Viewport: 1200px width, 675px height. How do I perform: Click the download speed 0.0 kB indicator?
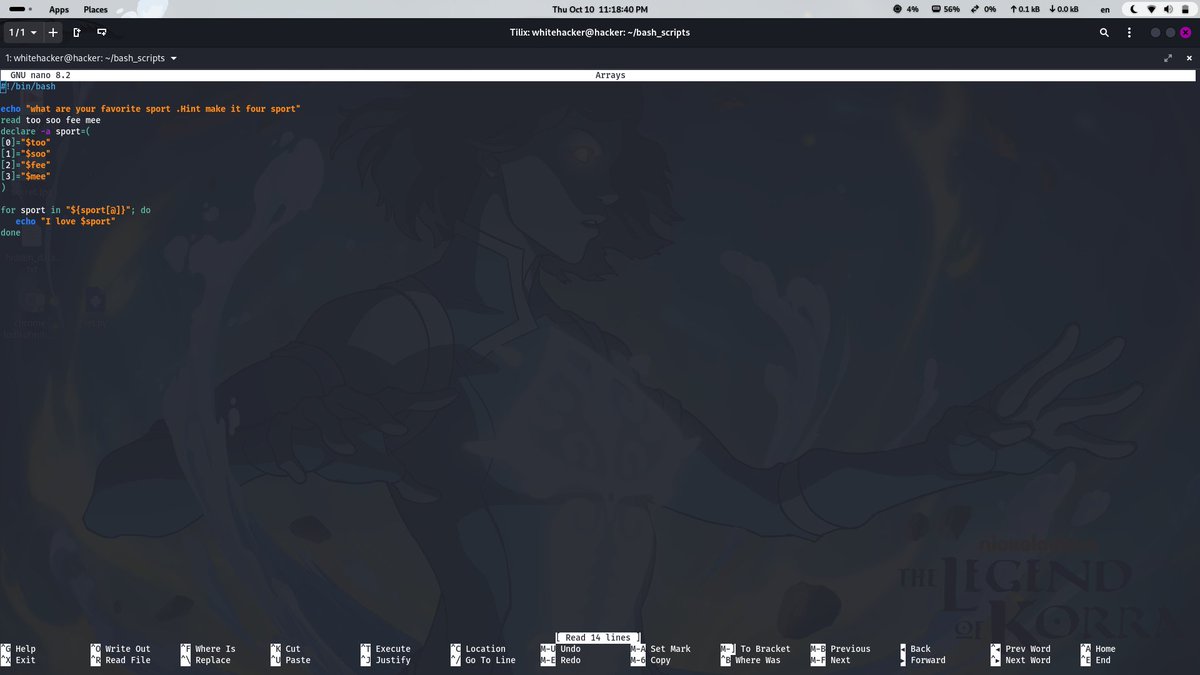(1062, 9)
